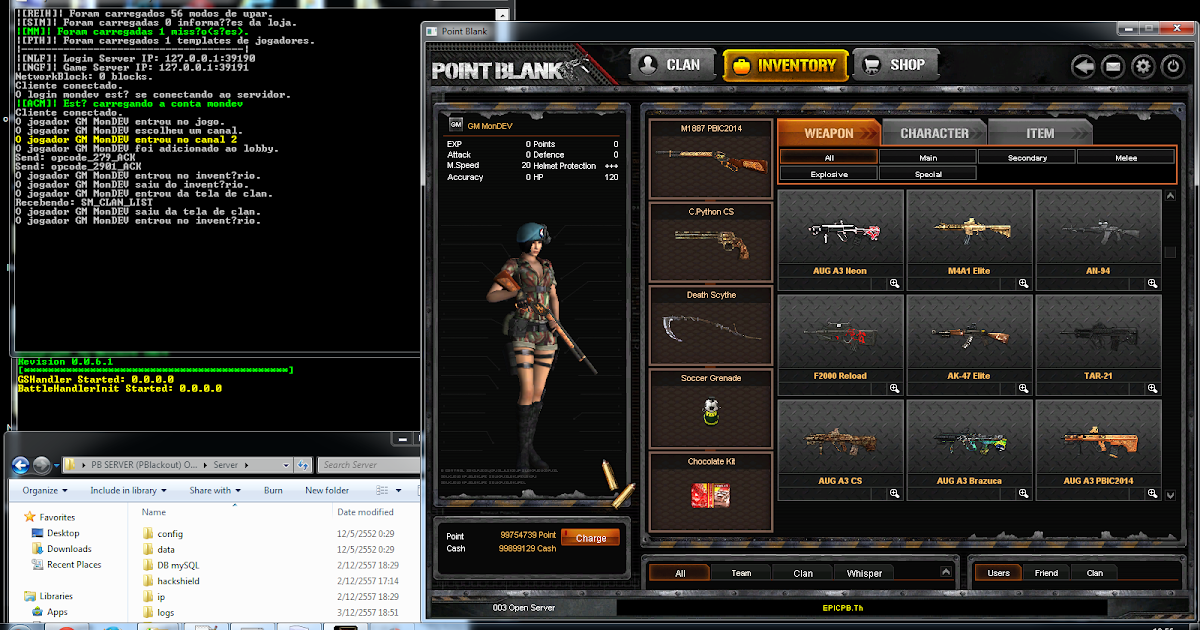Click the refresh icon beside address bar
Screen dimensions: 1200x630
pyautogui.click(x=304, y=465)
